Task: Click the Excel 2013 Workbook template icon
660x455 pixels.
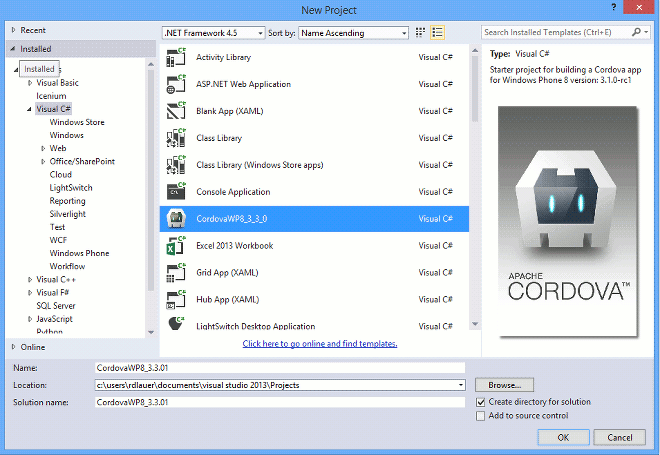Action: (176, 246)
